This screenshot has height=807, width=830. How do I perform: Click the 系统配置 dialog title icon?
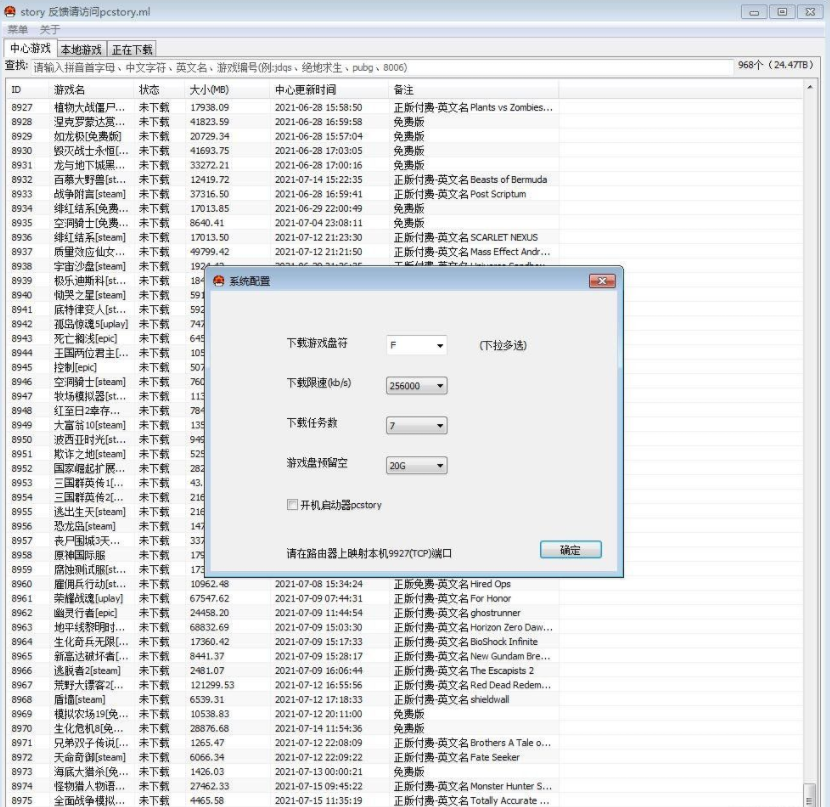click(220, 282)
